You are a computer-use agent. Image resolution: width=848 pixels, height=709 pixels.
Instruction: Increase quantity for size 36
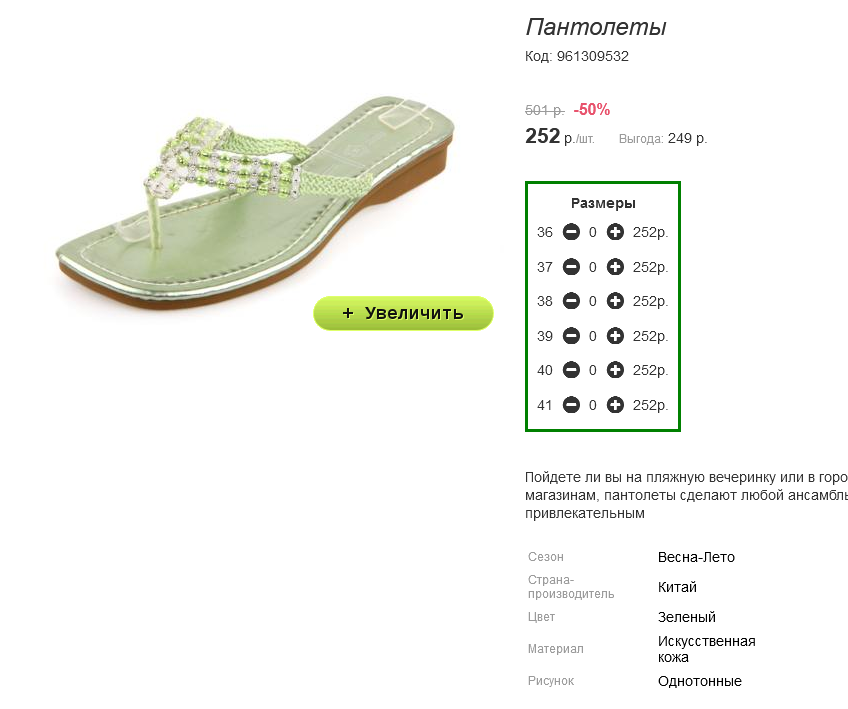point(615,232)
